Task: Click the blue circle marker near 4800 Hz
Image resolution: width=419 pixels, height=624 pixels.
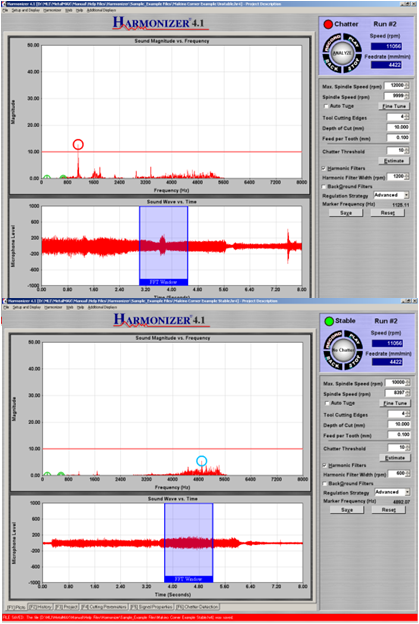Action: [x=202, y=461]
